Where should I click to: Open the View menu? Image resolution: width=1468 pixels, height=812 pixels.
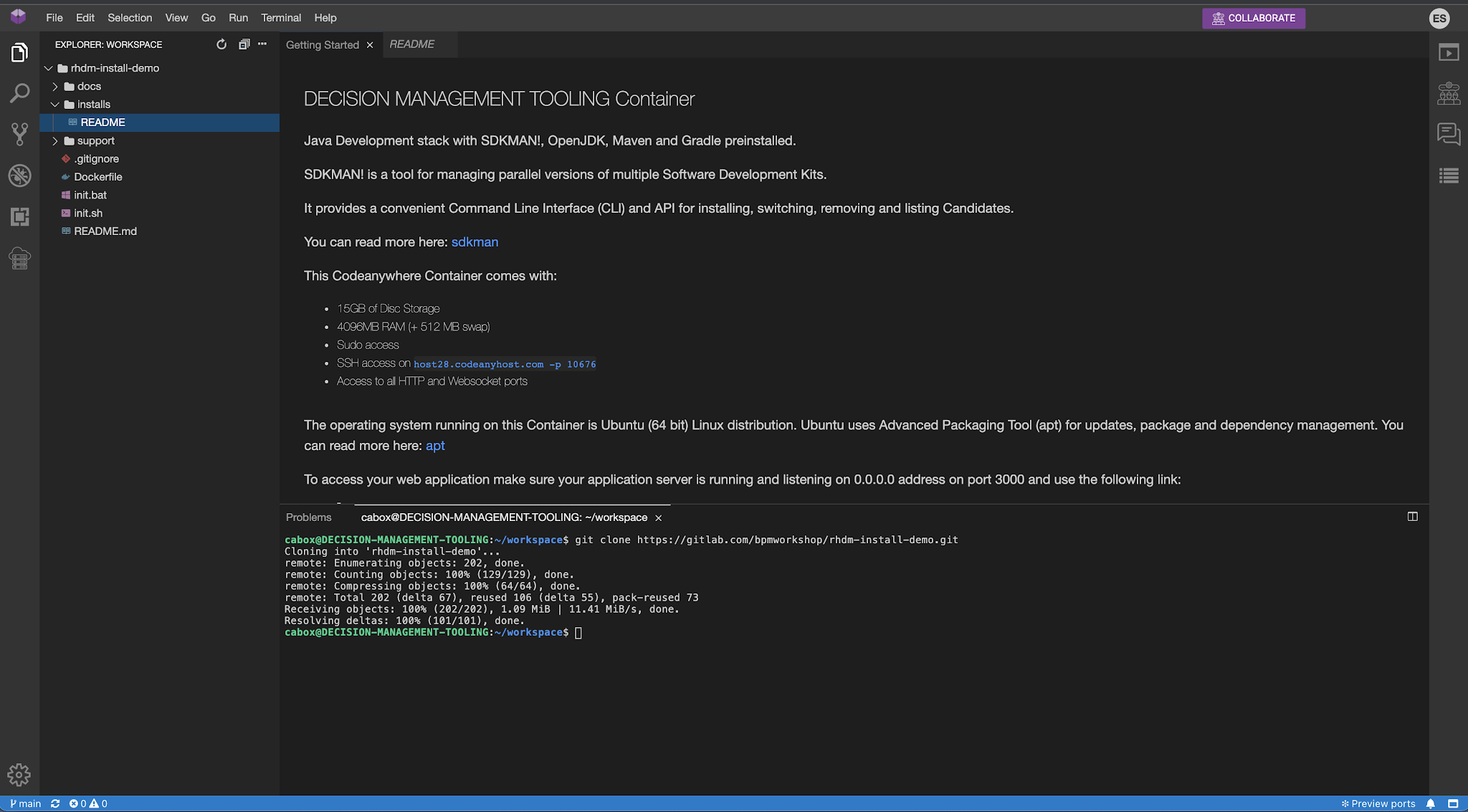point(176,18)
